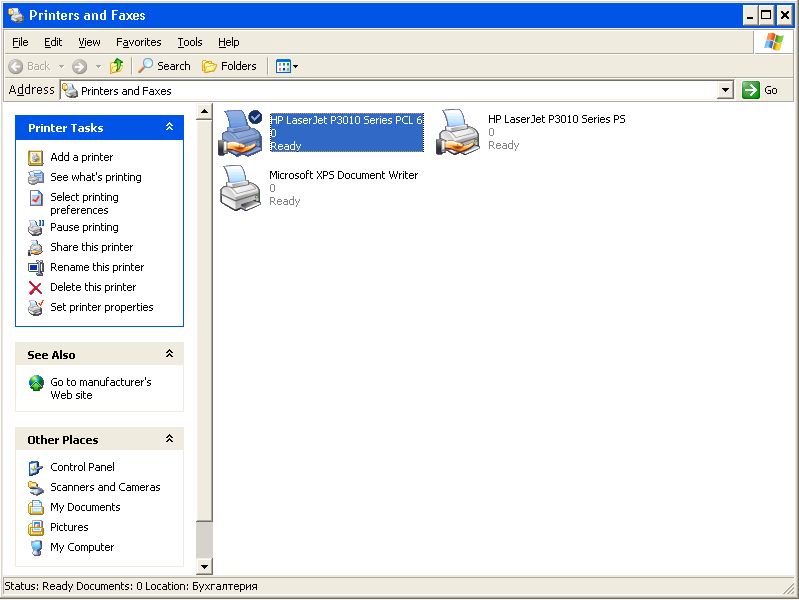Image resolution: width=799 pixels, height=600 pixels.
Task: Select the HP LaserJet P3010 Series PS printer icon
Action: (458, 132)
